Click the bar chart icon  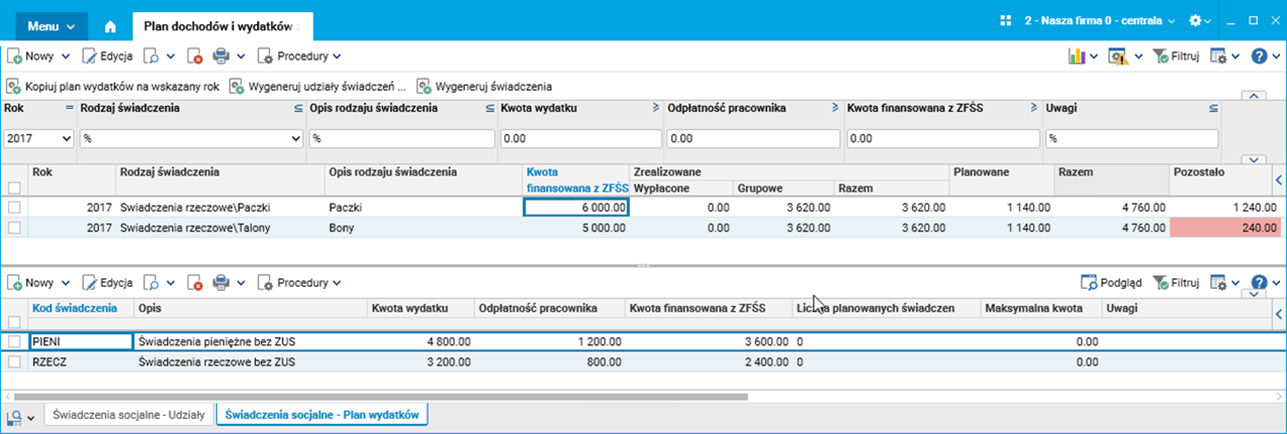tap(1077, 56)
